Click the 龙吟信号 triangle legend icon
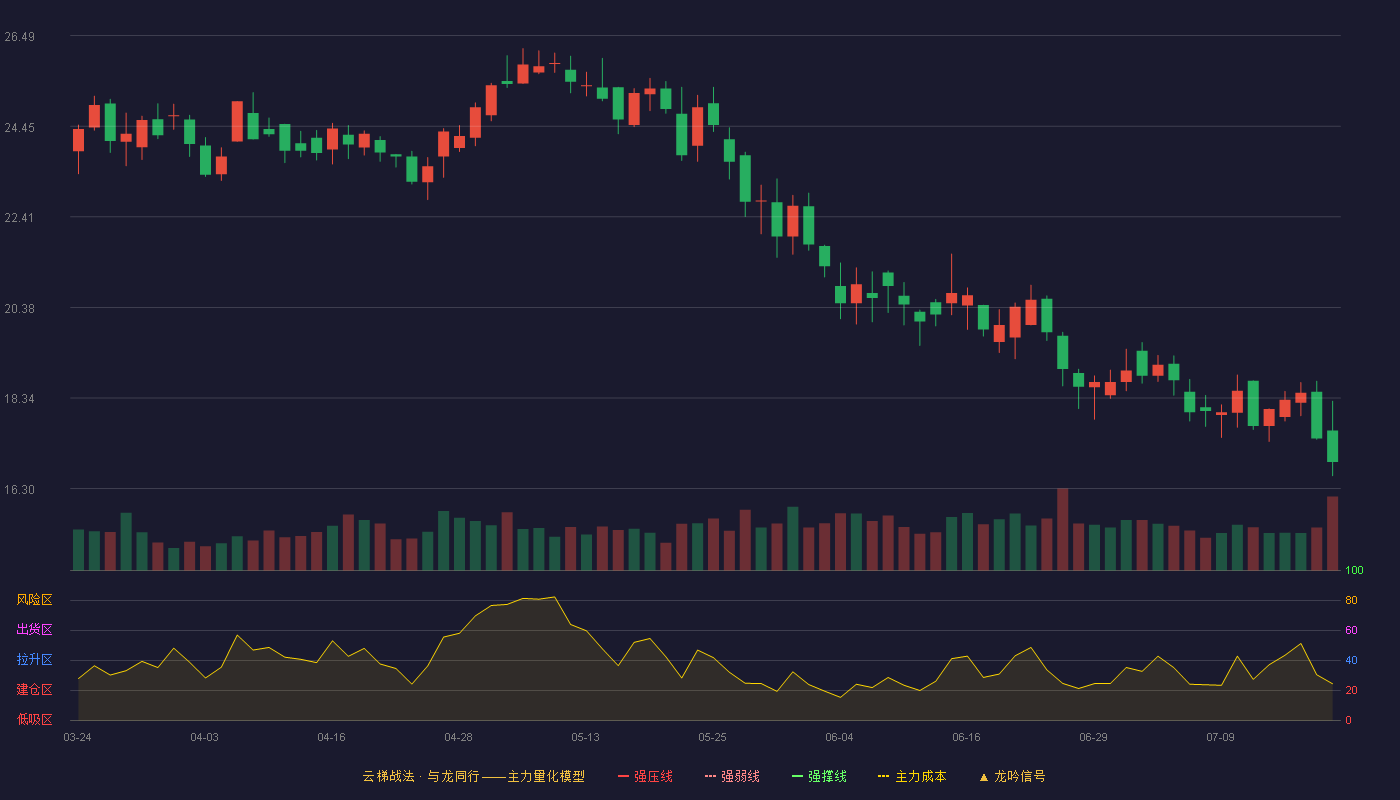 [983, 776]
